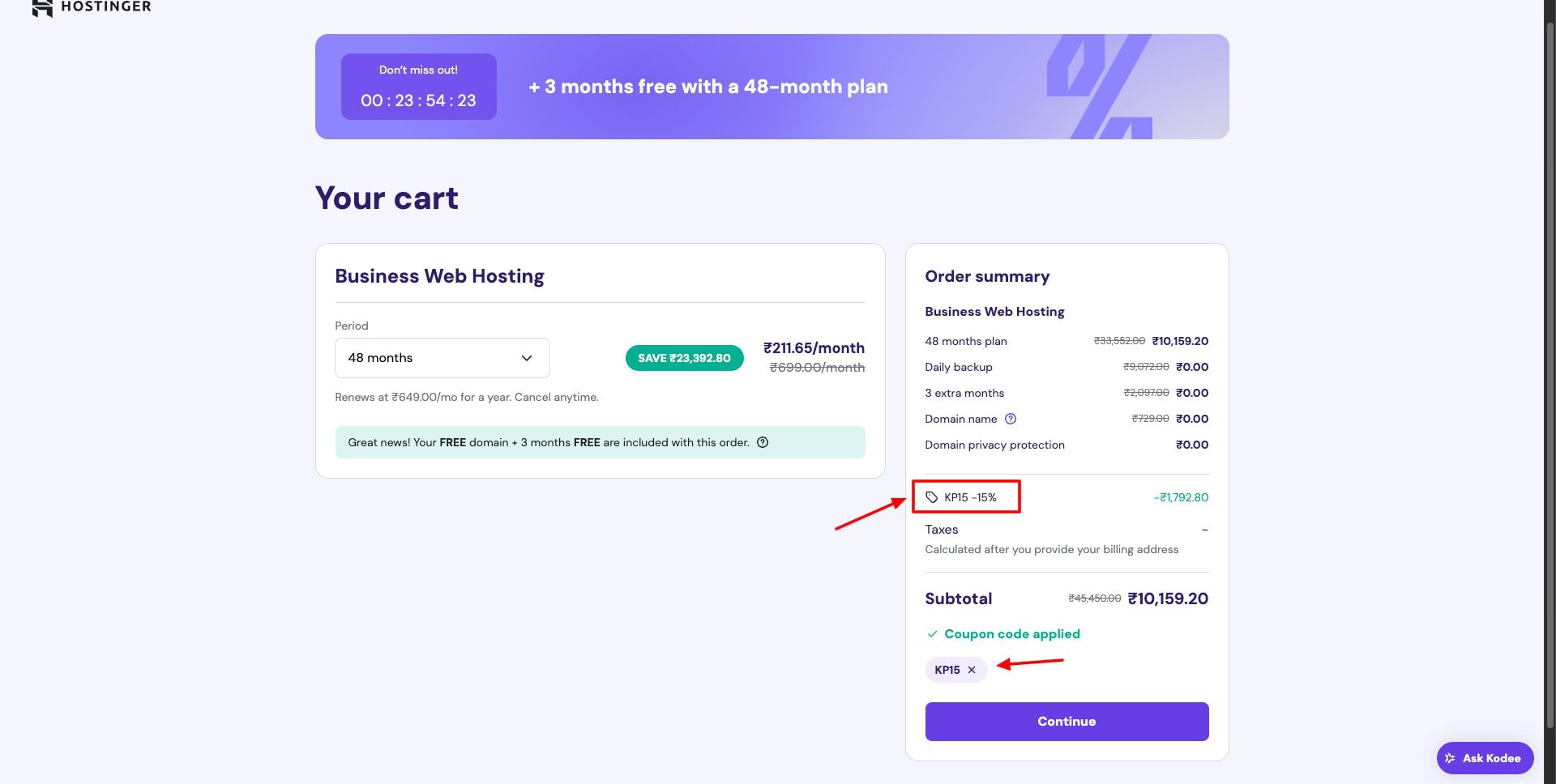Open the Ask Kodee chat button

tap(1485, 758)
